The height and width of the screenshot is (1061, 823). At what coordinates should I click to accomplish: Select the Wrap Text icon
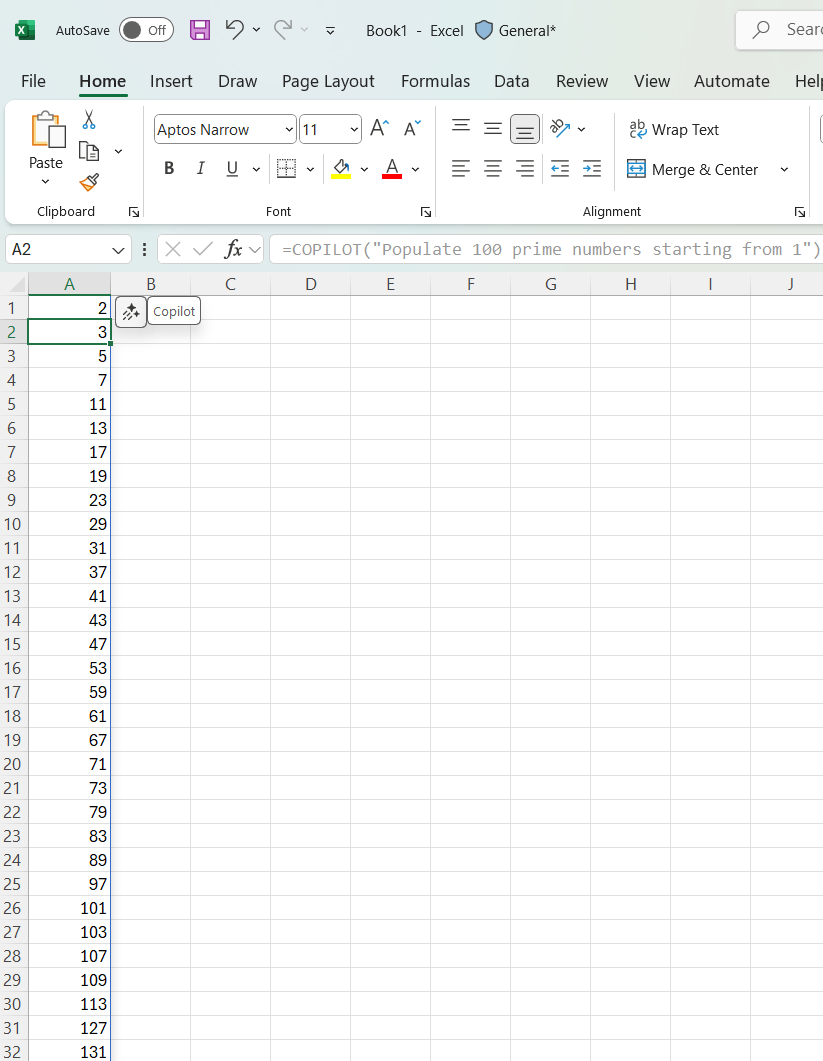(x=638, y=129)
